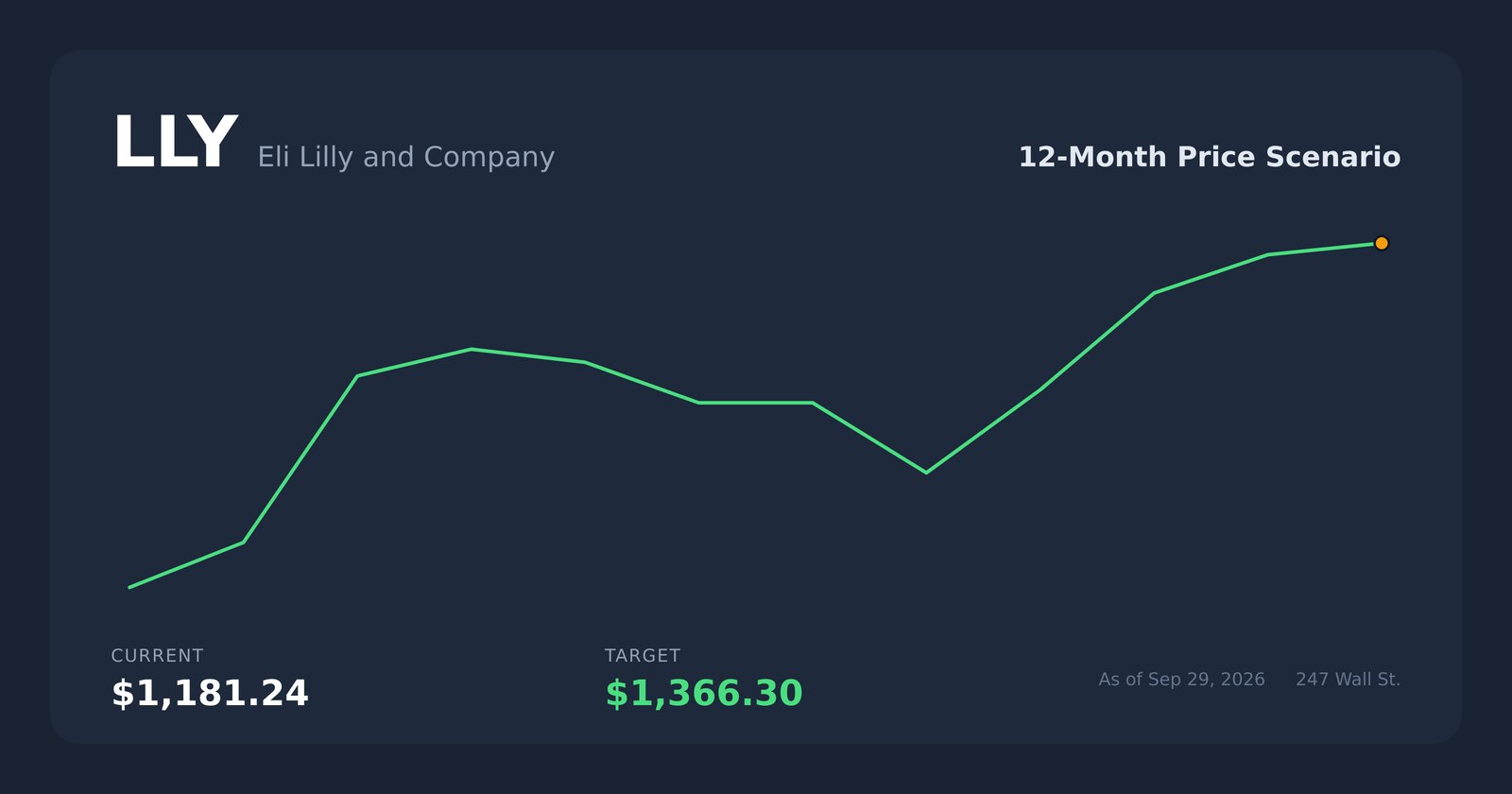Click the steep bend near the chart's top right
Screen dimensions: 1512x794
point(1154,293)
